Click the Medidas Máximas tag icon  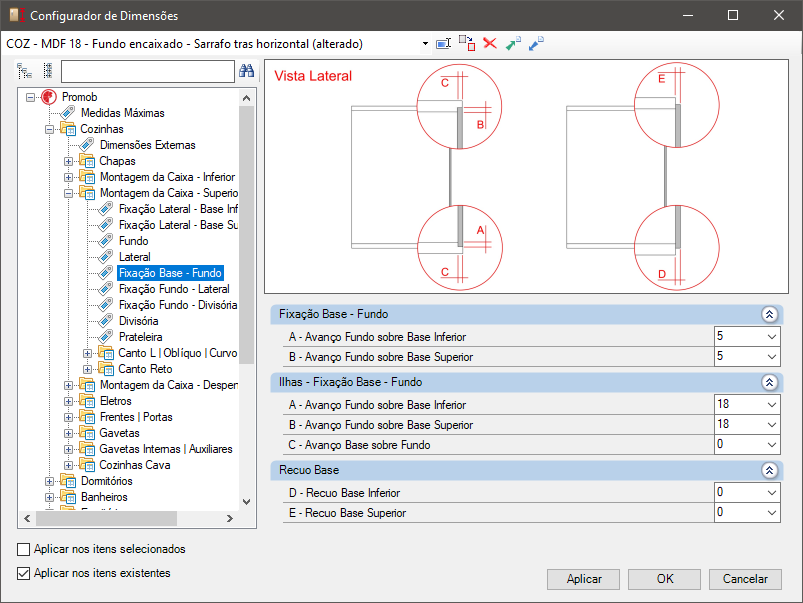pyautogui.click(x=68, y=113)
